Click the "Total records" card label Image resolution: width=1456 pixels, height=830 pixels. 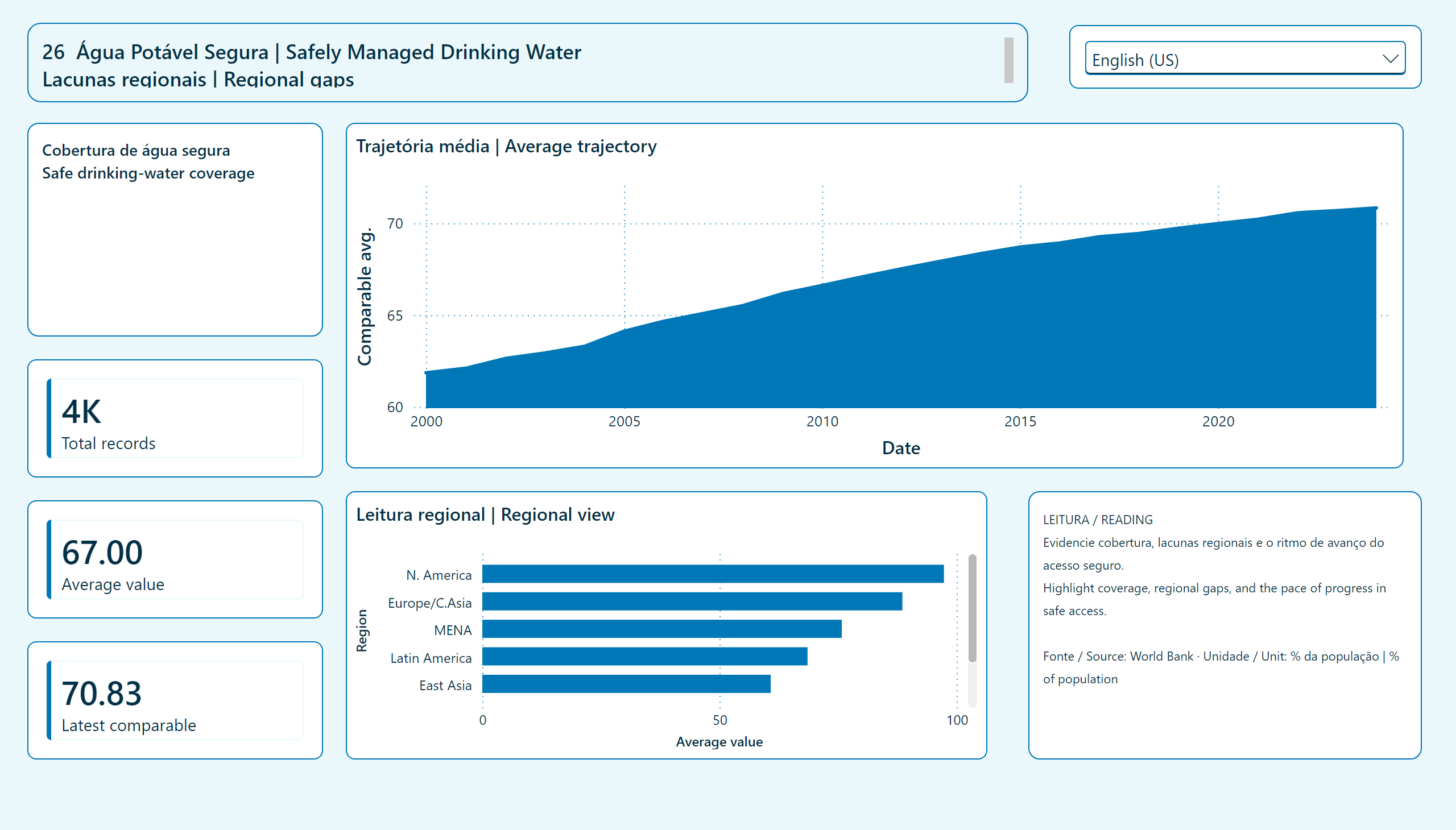109,443
